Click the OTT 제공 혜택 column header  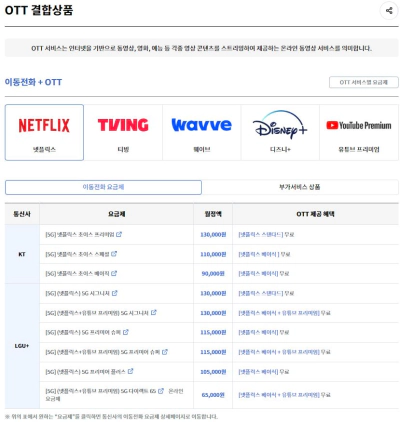click(315, 214)
